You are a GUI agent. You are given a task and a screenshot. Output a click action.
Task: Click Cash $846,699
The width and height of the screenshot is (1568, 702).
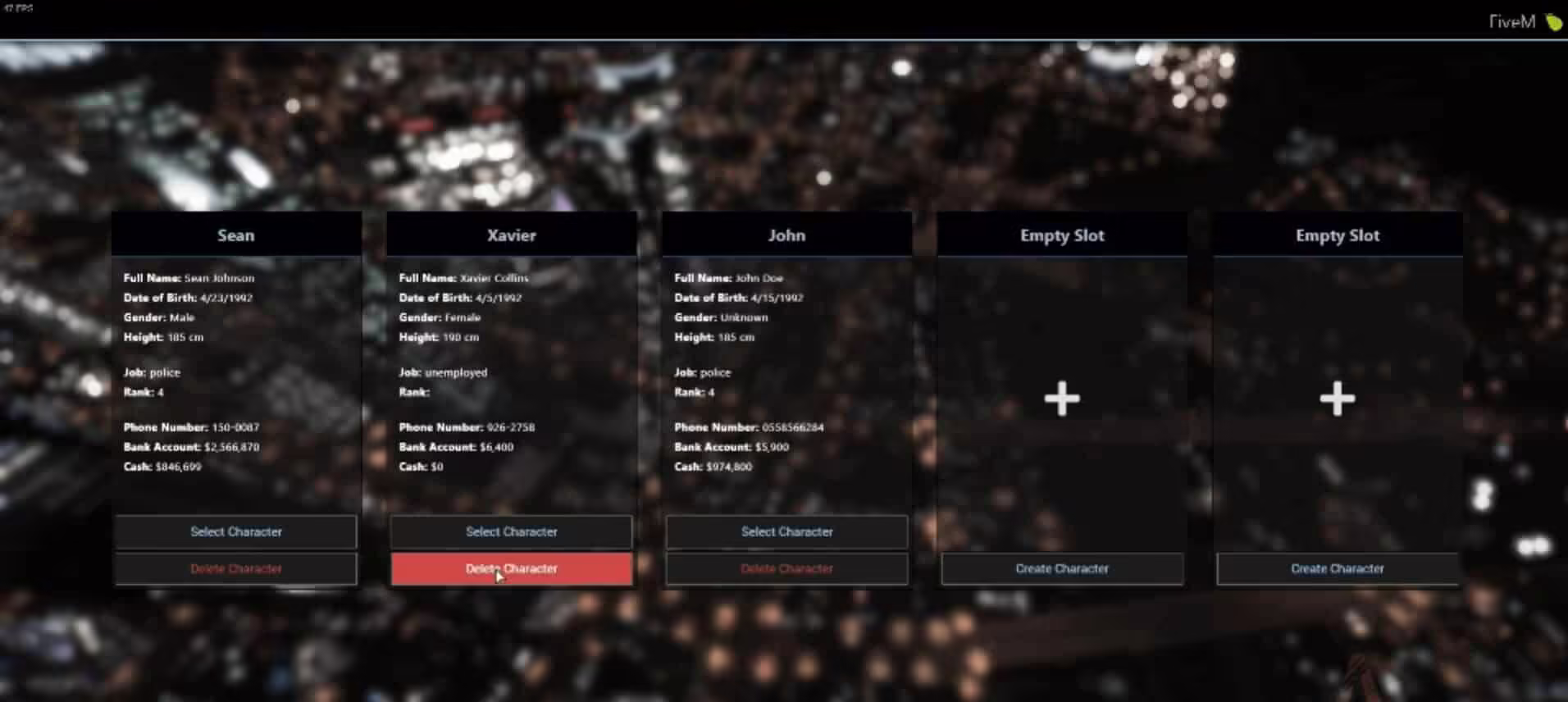point(162,467)
